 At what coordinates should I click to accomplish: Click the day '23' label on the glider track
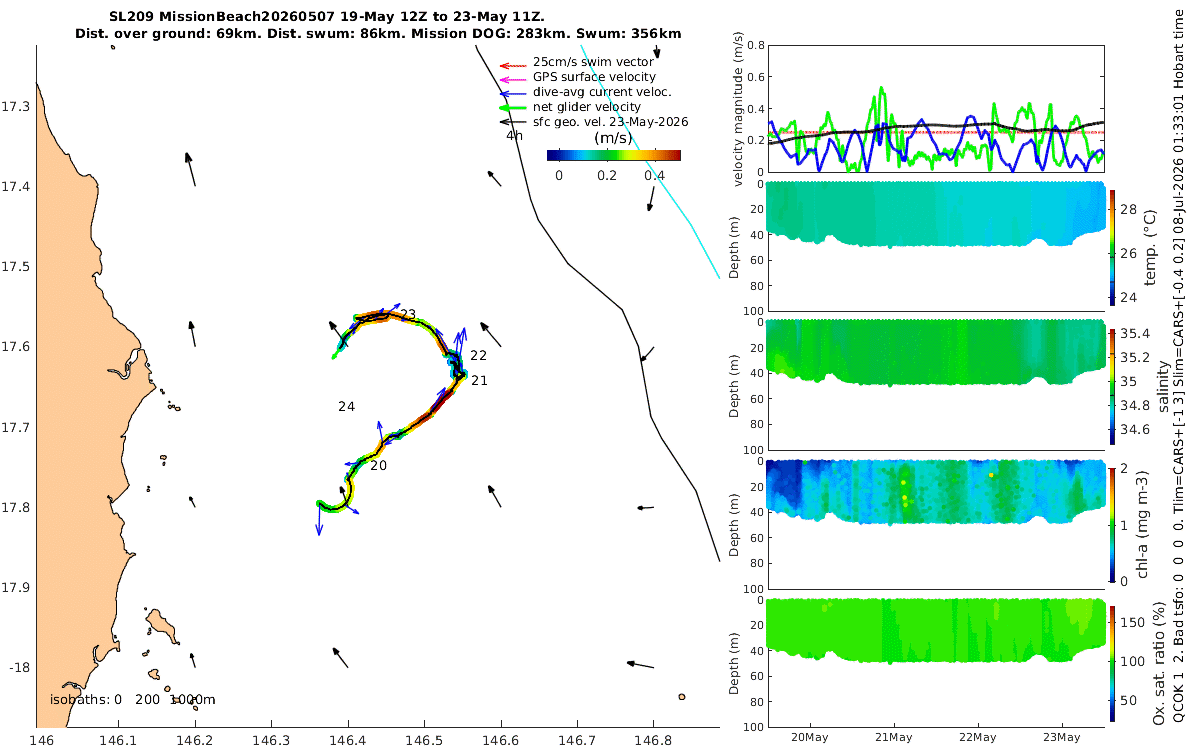click(408, 315)
